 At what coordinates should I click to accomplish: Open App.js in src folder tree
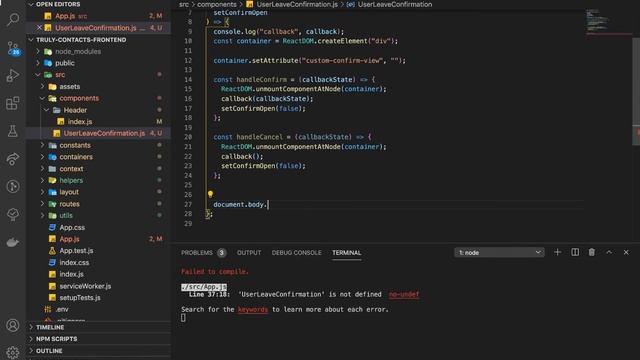pos(98,239)
